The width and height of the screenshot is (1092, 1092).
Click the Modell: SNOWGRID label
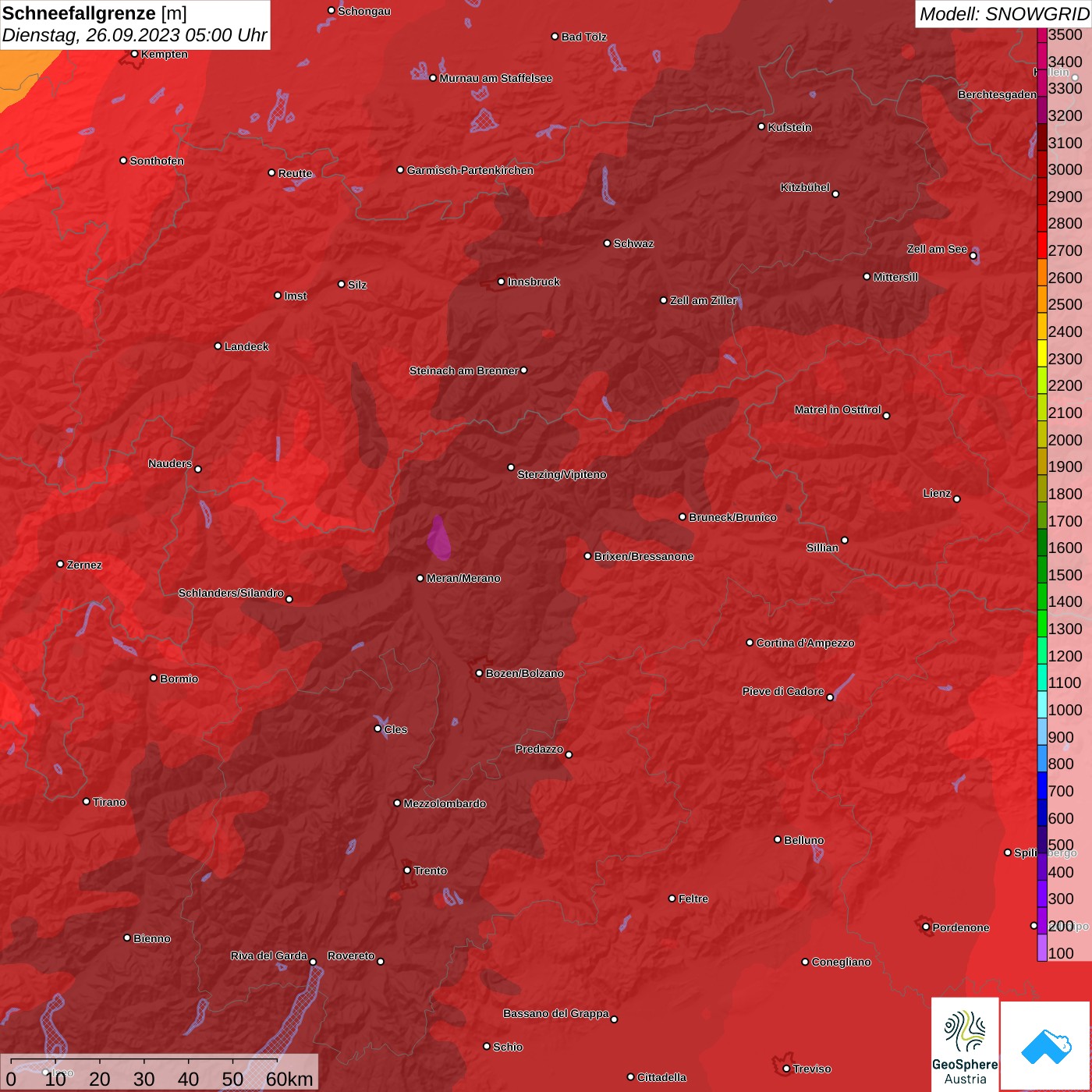coord(1004,14)
